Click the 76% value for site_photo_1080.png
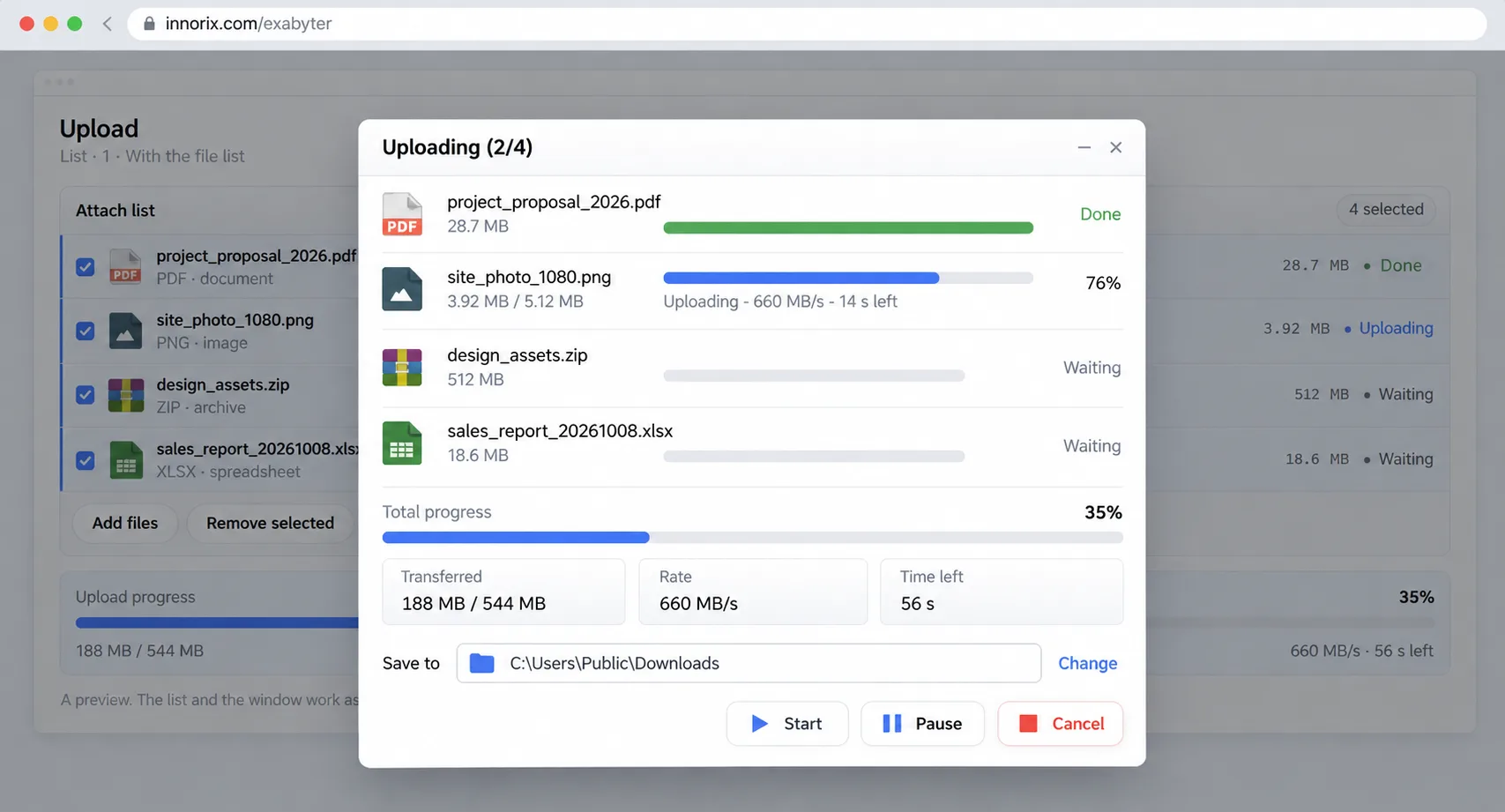Screen dimensions: 1505x812 (1103, 283)
